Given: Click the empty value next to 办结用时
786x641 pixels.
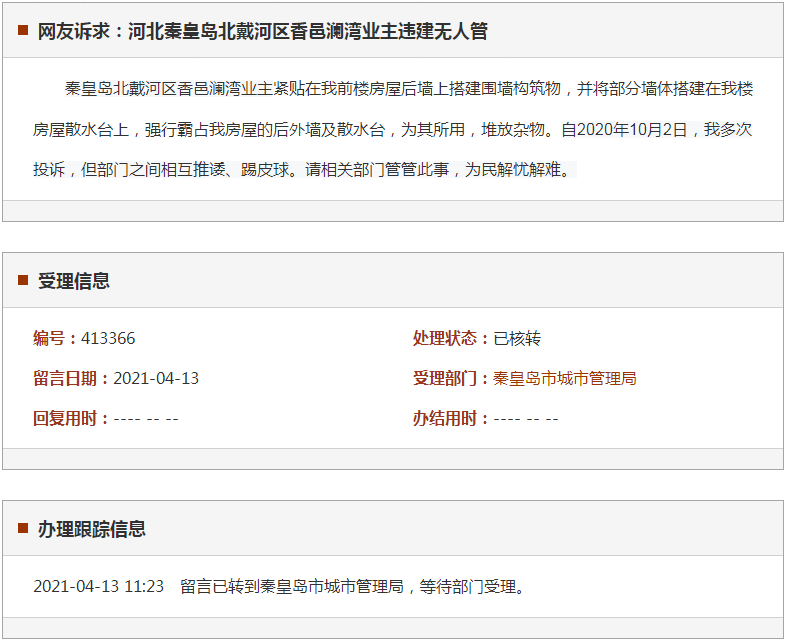Looking at the screenshot, I should (526, 418).
